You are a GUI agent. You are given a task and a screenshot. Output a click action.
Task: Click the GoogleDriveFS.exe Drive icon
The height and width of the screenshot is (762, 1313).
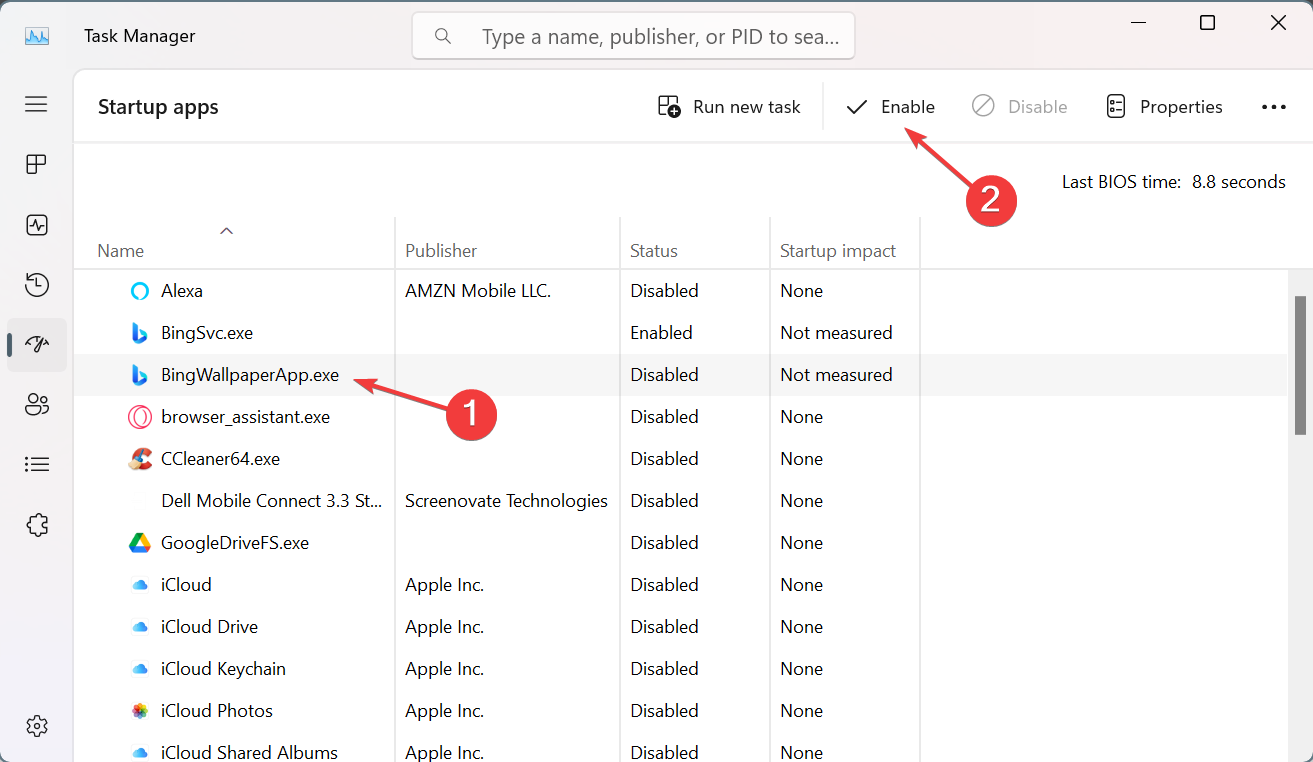tap(139, 543)
